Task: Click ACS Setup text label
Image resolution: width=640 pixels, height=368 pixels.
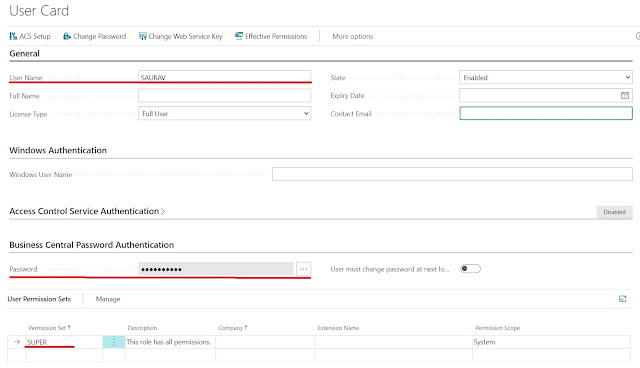Action: (35, 36)
